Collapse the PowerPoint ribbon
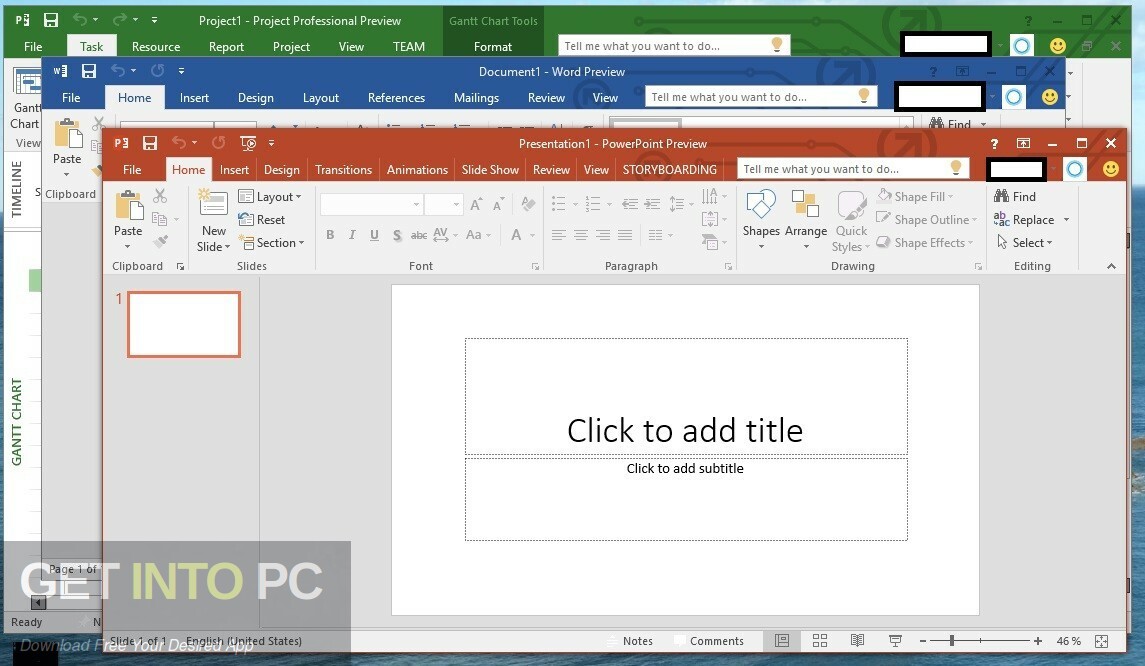The image size is (1145, 666). (1111, 266)
